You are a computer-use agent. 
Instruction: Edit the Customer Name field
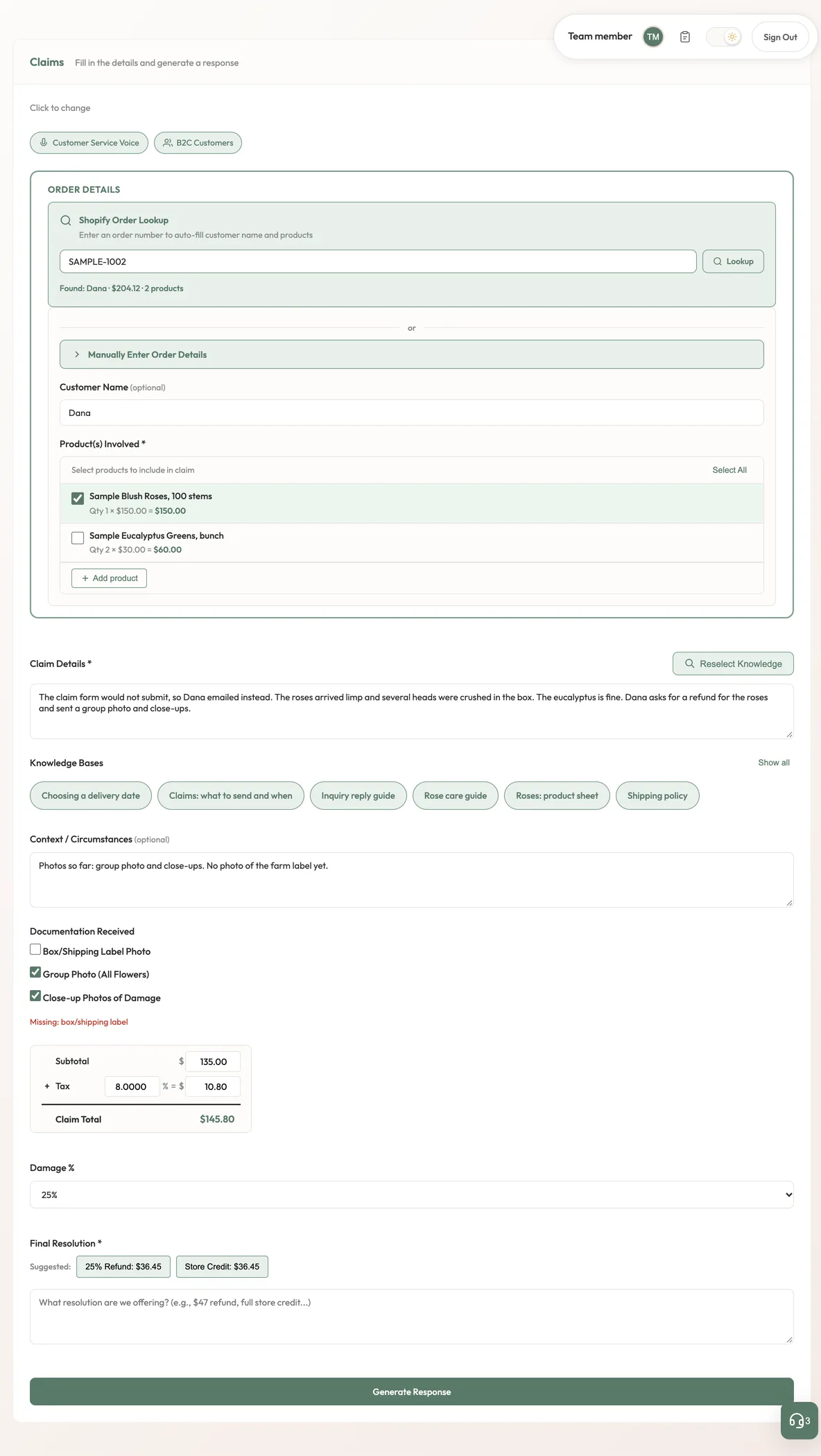click(412, 413)
